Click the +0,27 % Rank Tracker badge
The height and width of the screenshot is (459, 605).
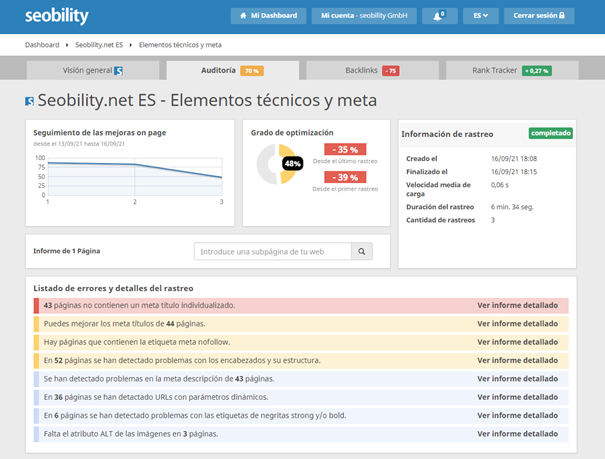[x=537, y=71]
